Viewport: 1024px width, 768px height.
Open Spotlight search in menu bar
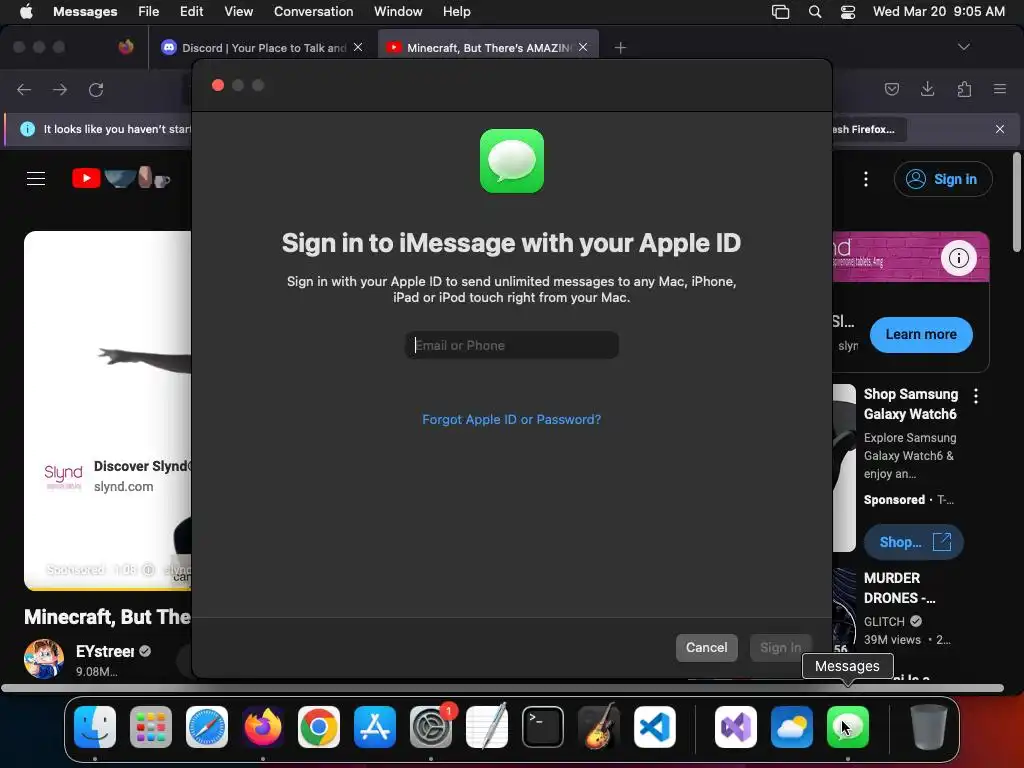(815, 12)
